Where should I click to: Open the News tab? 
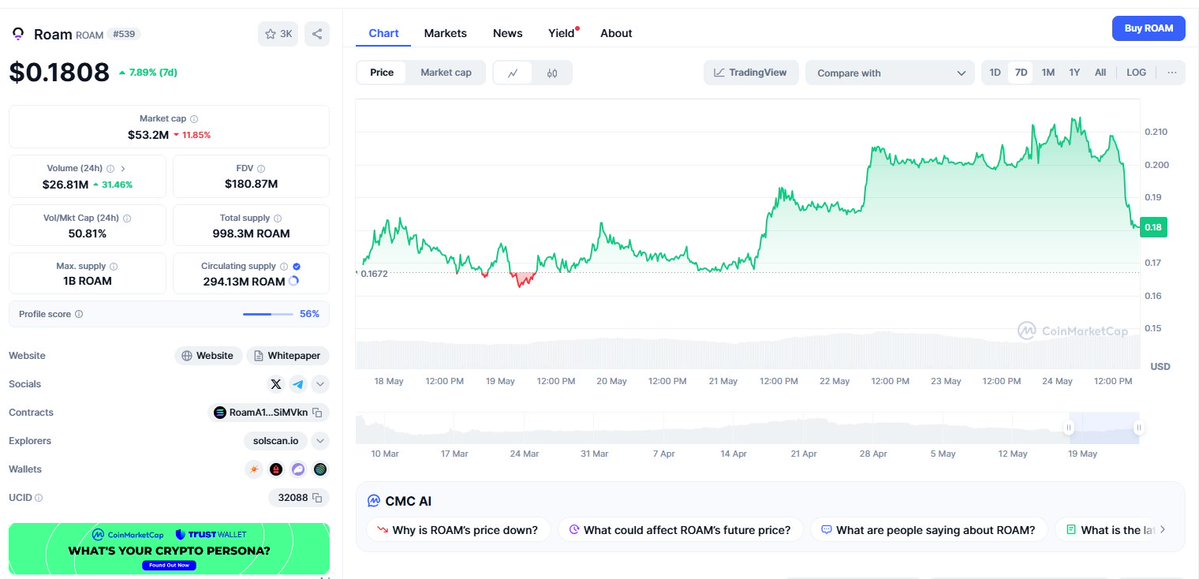(x=508, y=33)
